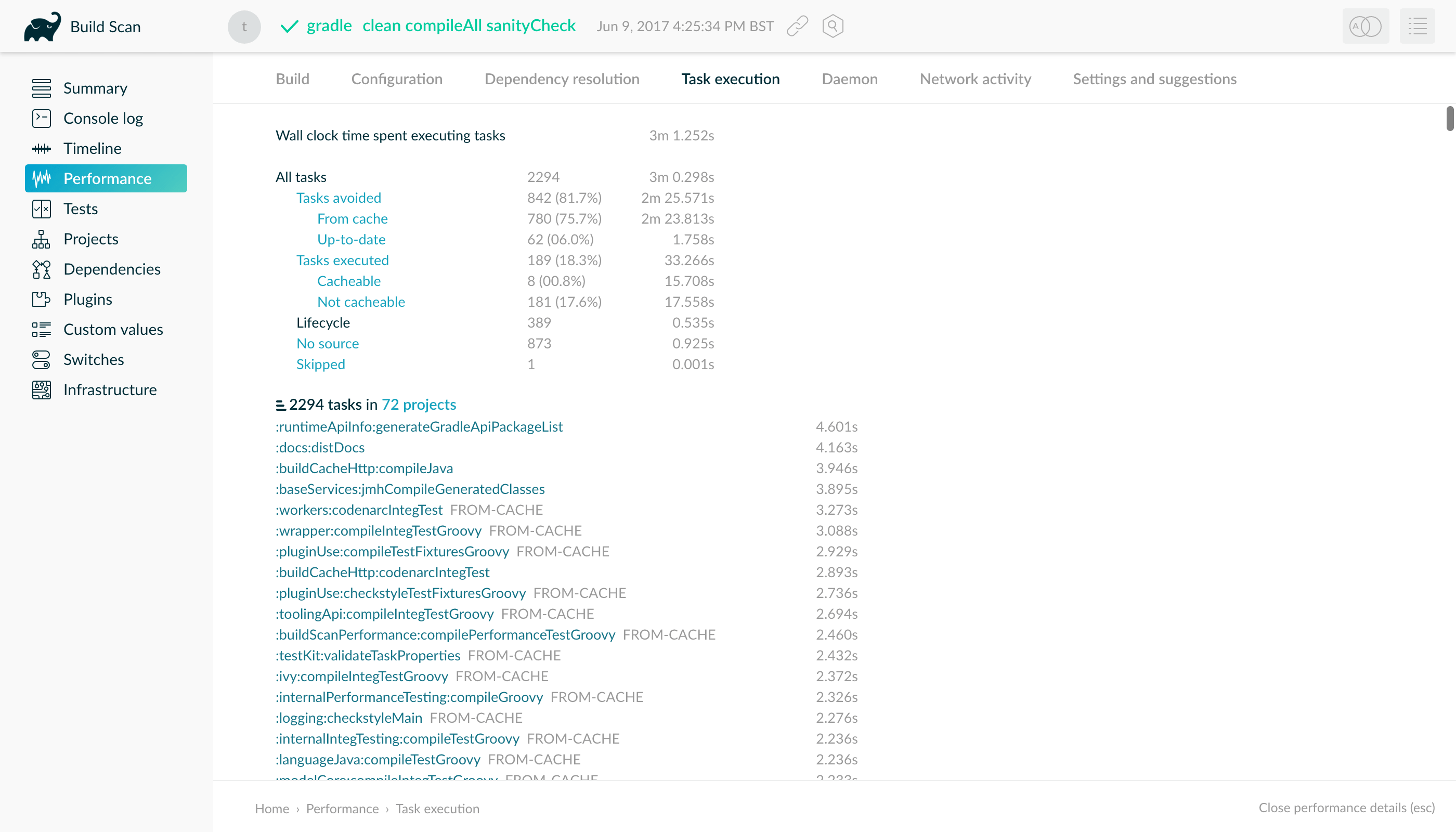Image resolution: width=1456 pixels, height=832 pixels.
Task: Go to the Switches sidebar item
Action: coord(93,359)
